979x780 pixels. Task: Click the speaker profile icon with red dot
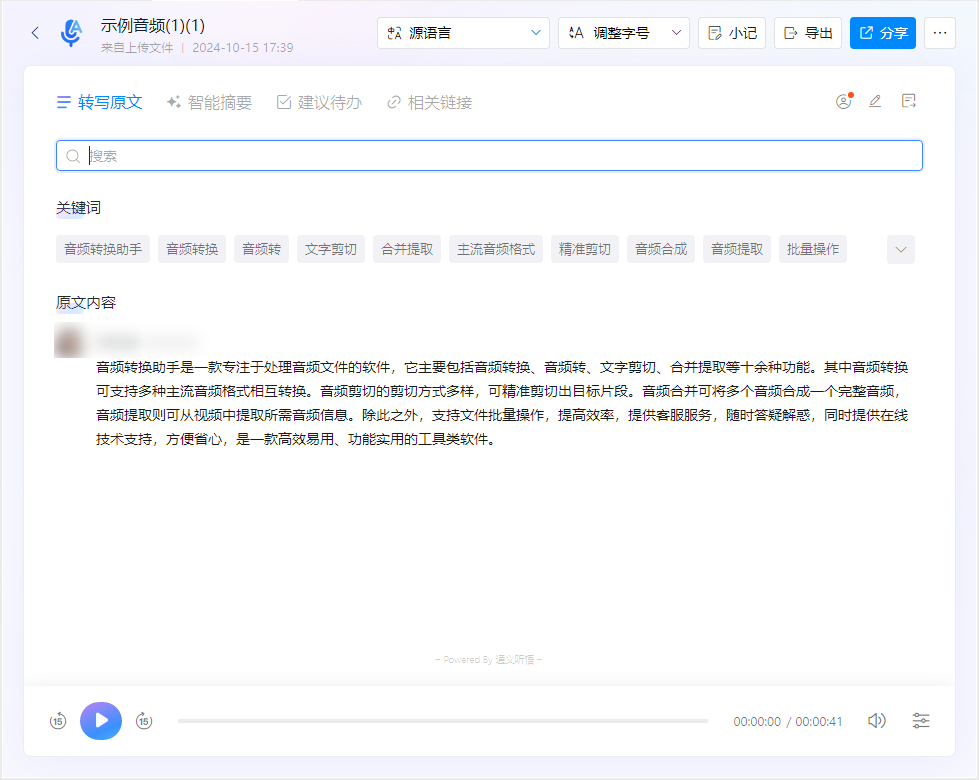click(844, 101)
